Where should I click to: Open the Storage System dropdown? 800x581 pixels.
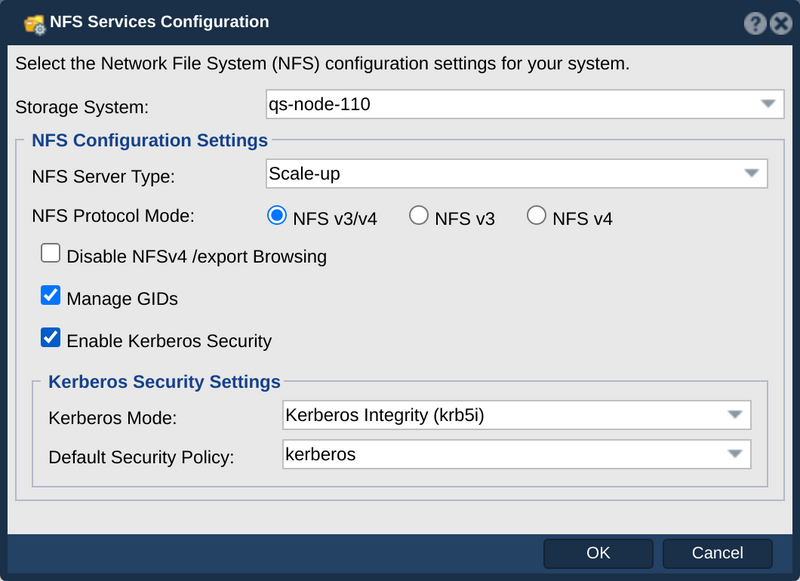pyautogui.click(x=524, y=104)
